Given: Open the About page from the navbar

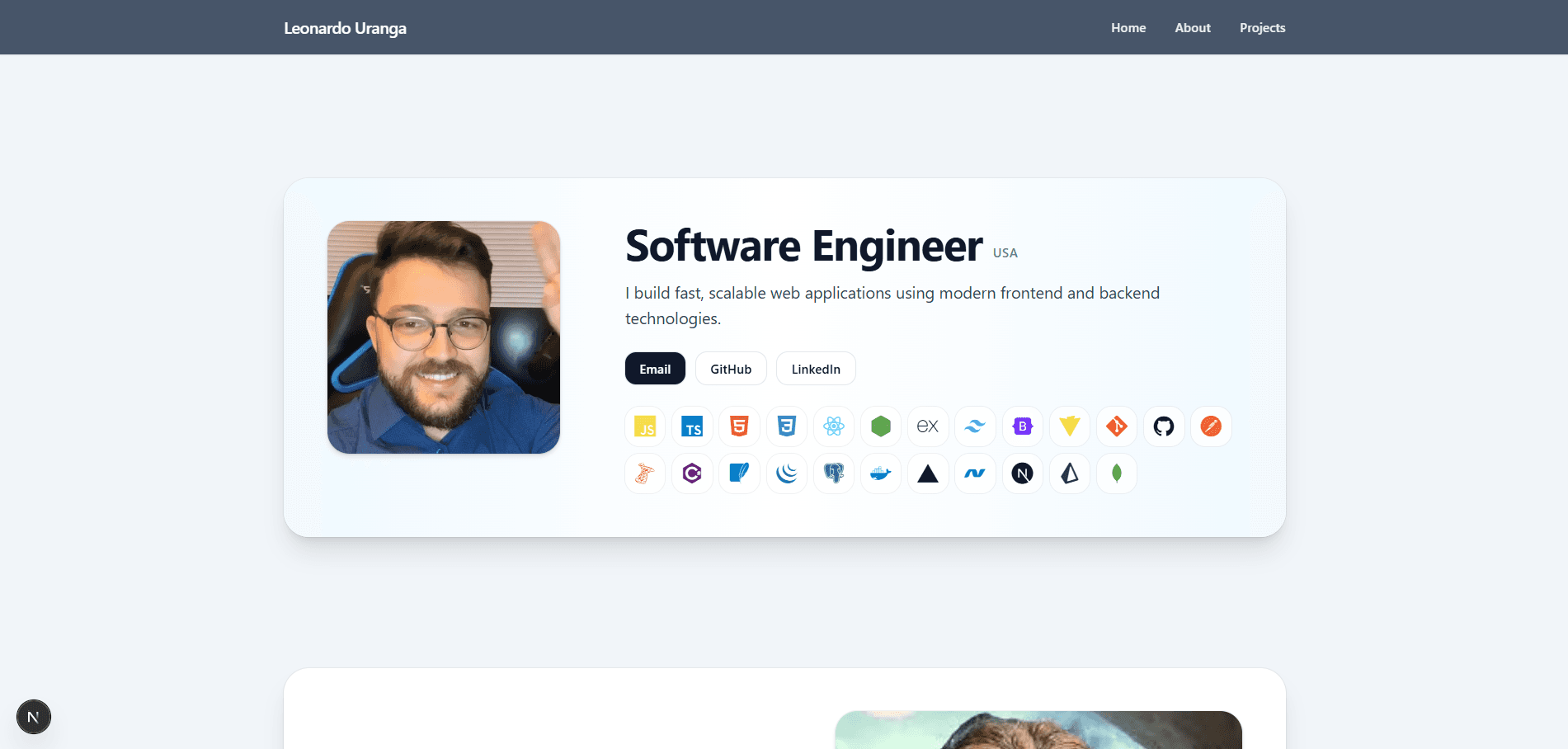Looking at the screenshot, I should (1192, 27).
